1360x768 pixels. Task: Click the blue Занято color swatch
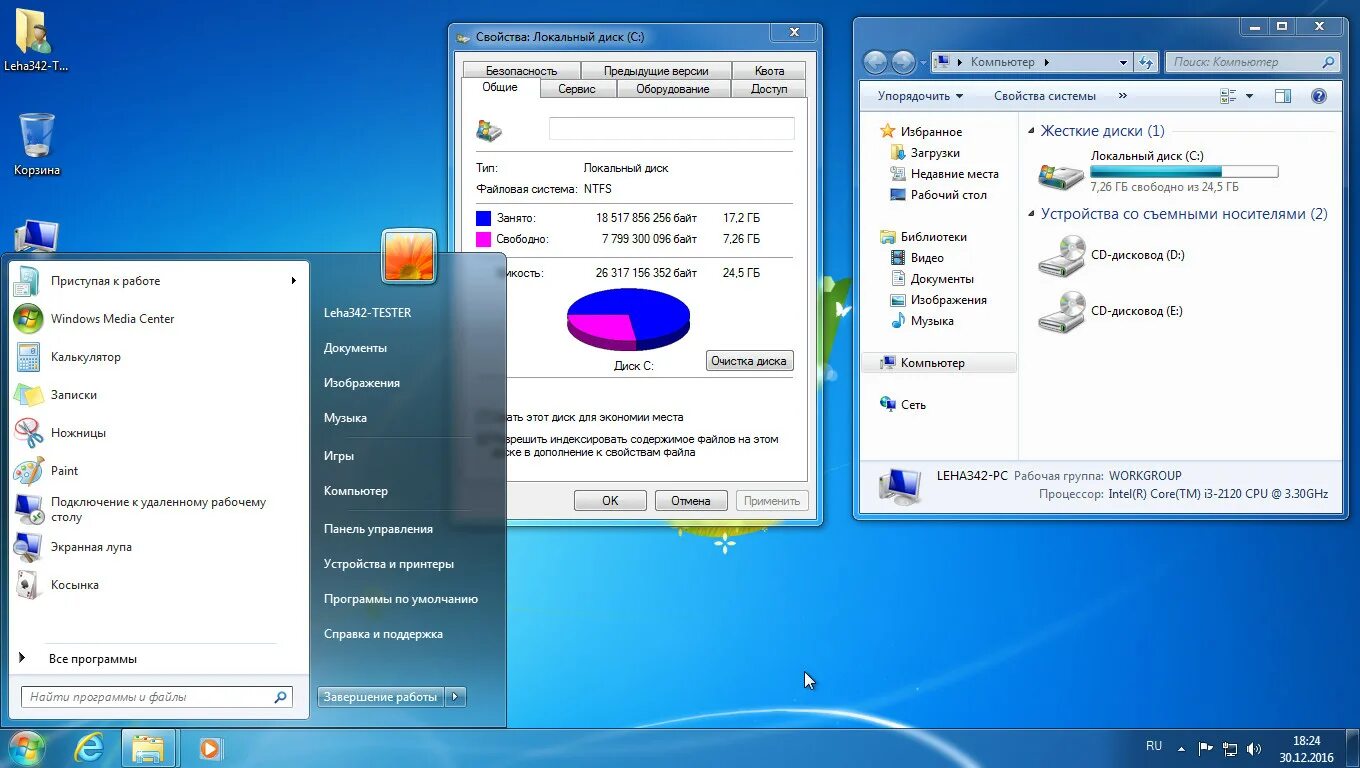point(484,218)
